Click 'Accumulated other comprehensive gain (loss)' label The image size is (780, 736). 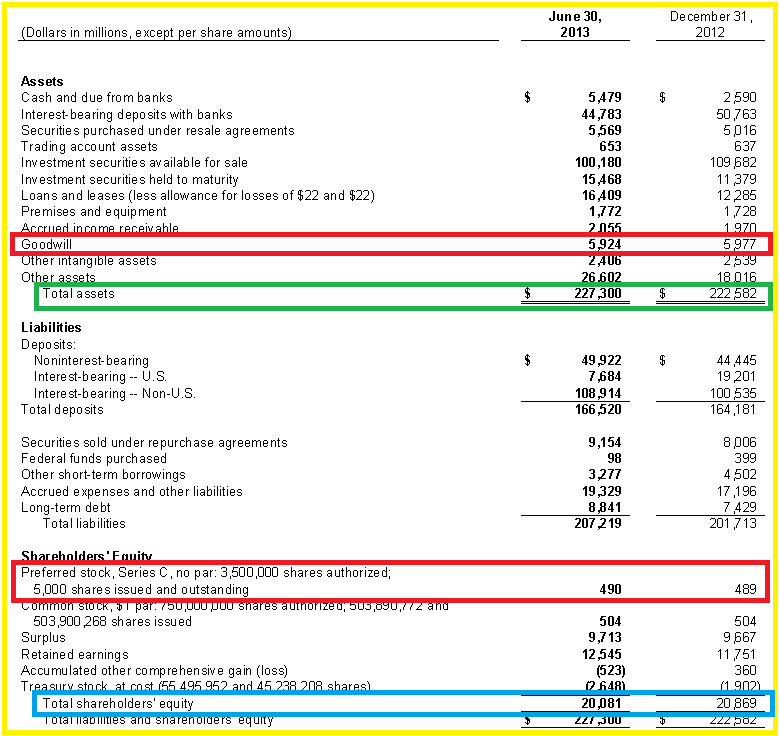pyautogui.click(x=154, y=671)
